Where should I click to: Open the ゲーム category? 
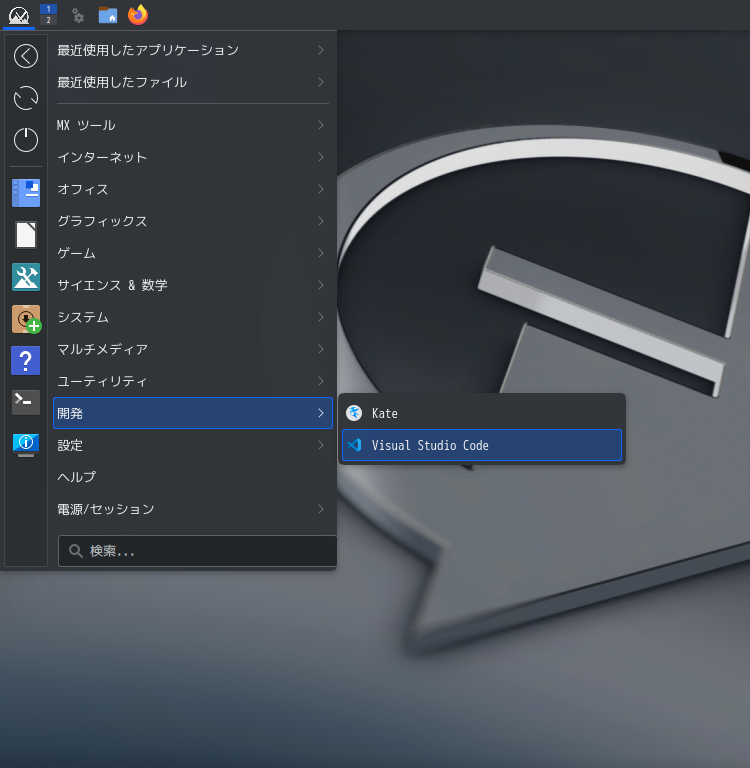pos(193,253)
